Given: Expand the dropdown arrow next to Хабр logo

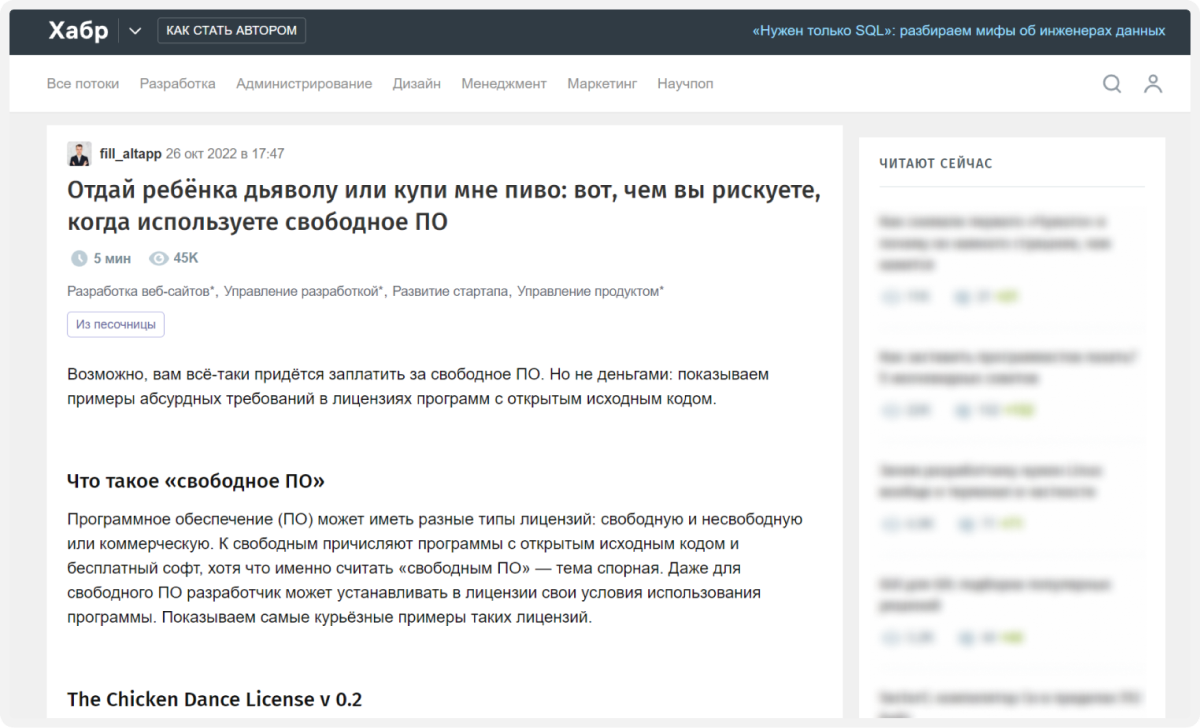Looking at the screenshot, I should [135, 31].
